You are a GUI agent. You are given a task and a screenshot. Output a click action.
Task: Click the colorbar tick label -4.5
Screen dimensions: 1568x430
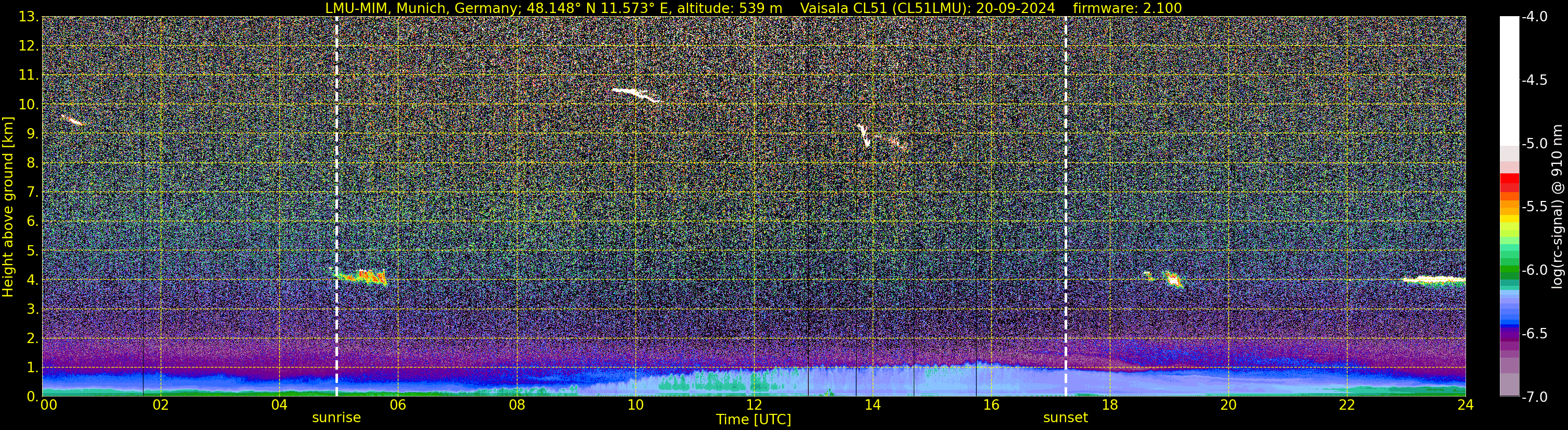click(1535, 80)
